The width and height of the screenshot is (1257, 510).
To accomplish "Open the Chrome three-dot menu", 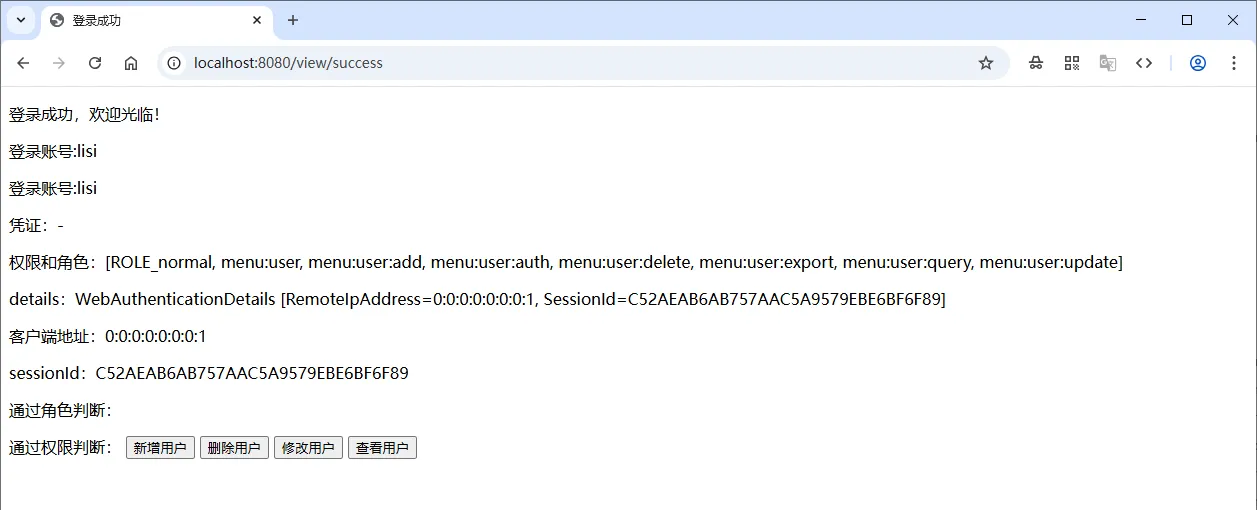I will coord(1234,63).
